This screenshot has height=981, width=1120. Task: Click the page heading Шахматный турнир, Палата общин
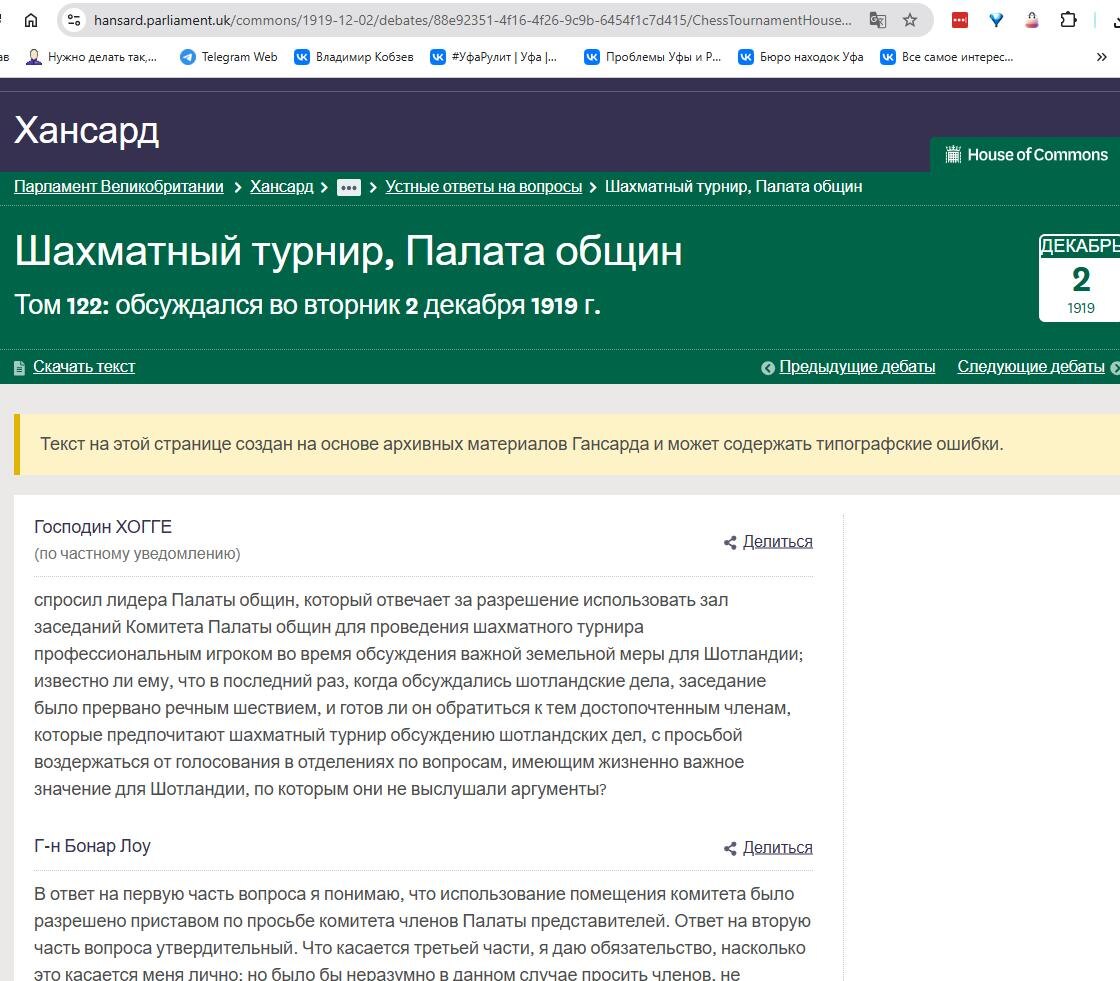349,252
